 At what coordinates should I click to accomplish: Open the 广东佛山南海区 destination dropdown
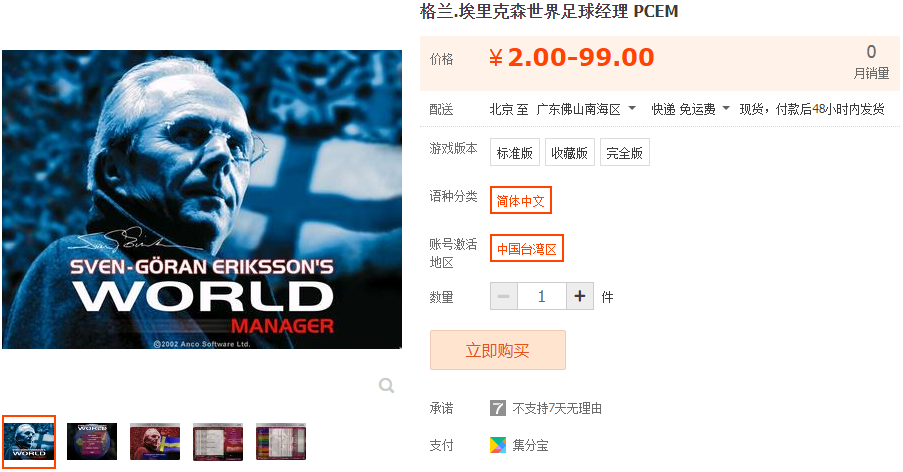(586, 109)
